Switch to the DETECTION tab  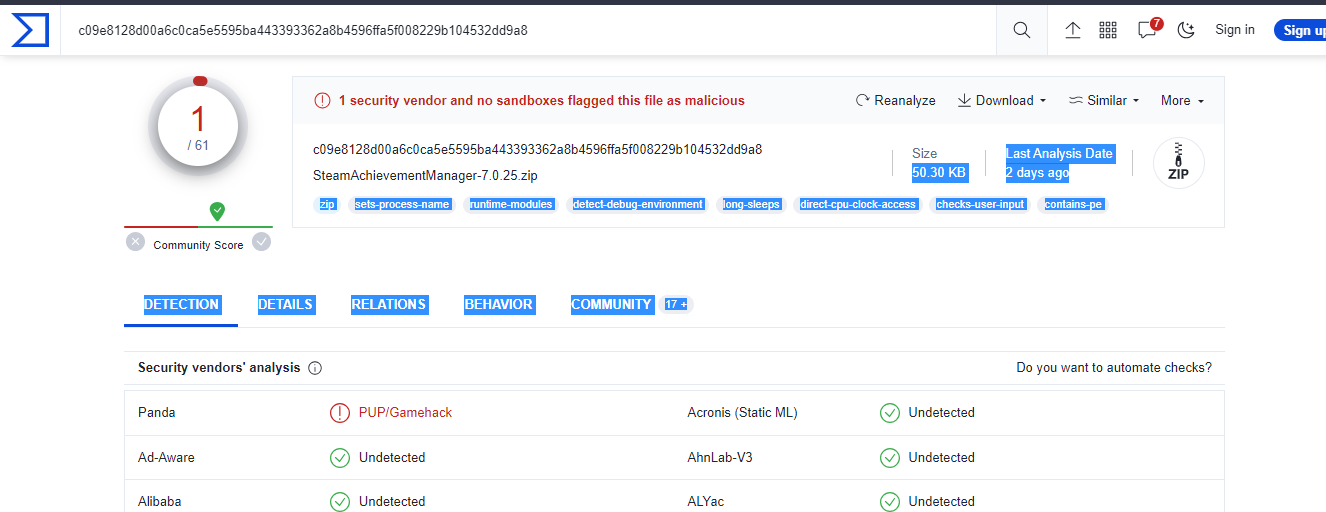pyautogui.click(x=181, y=304)
